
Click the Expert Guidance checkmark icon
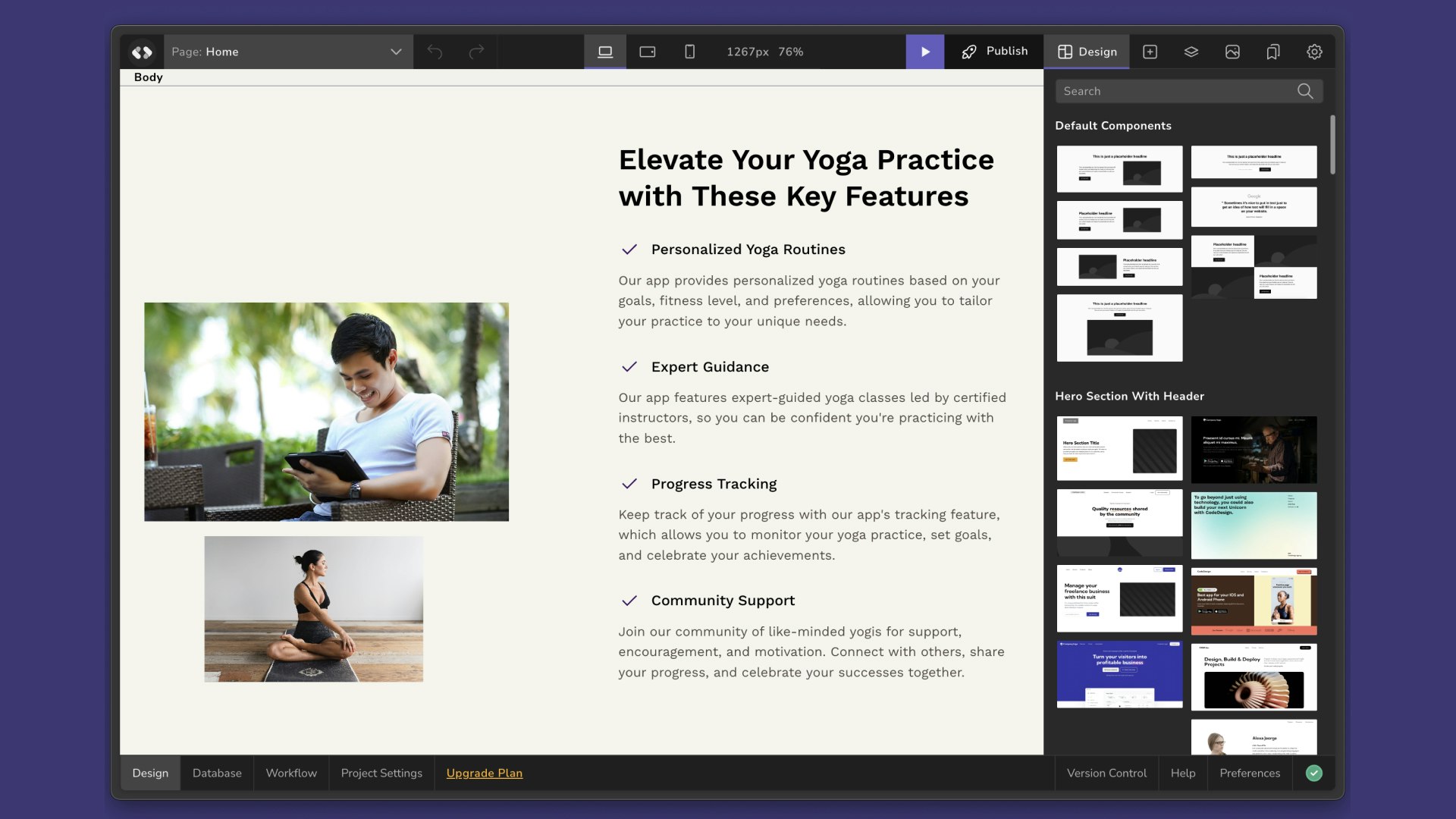click(629, 367)
